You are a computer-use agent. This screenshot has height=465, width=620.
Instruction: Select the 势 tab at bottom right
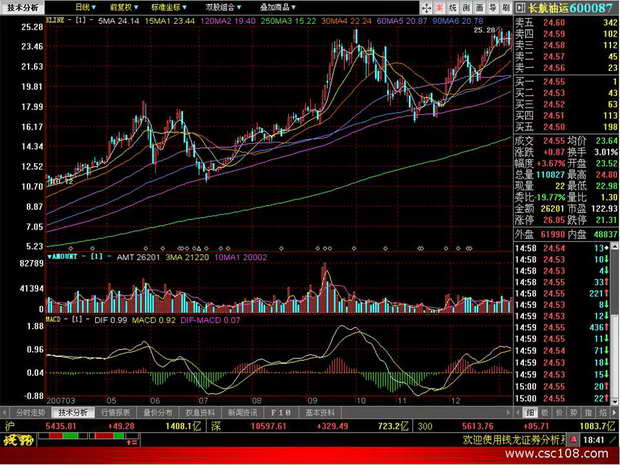[573, 413]
